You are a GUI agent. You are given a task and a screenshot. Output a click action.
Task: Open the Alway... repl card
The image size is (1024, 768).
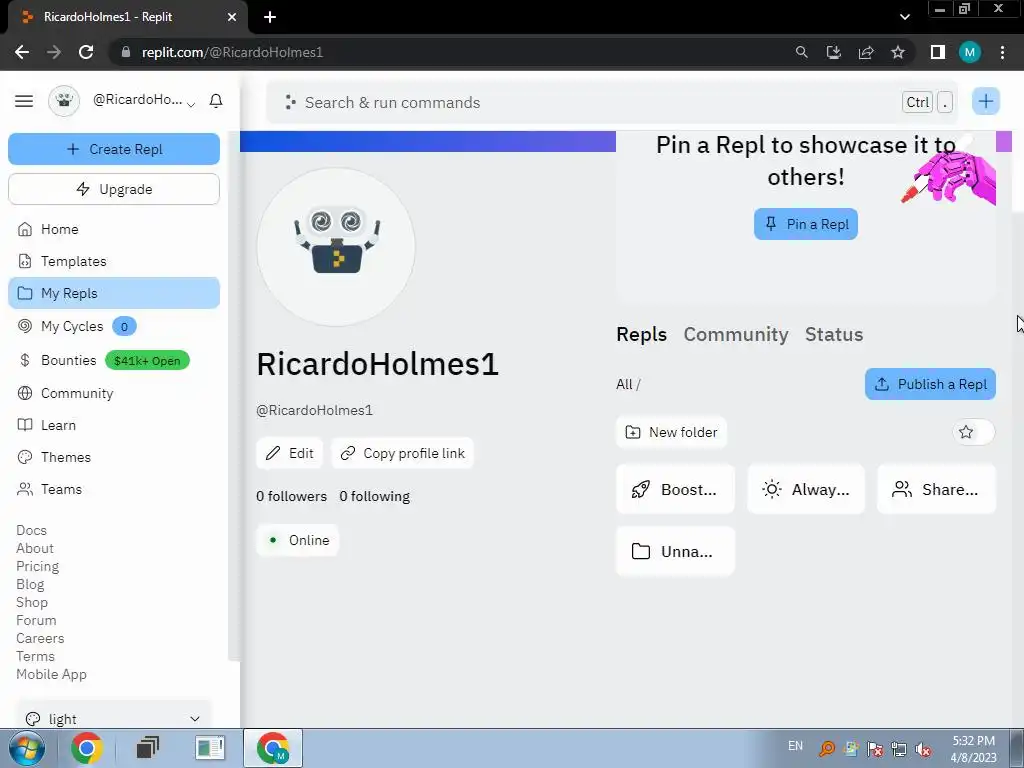click(806, 489)
